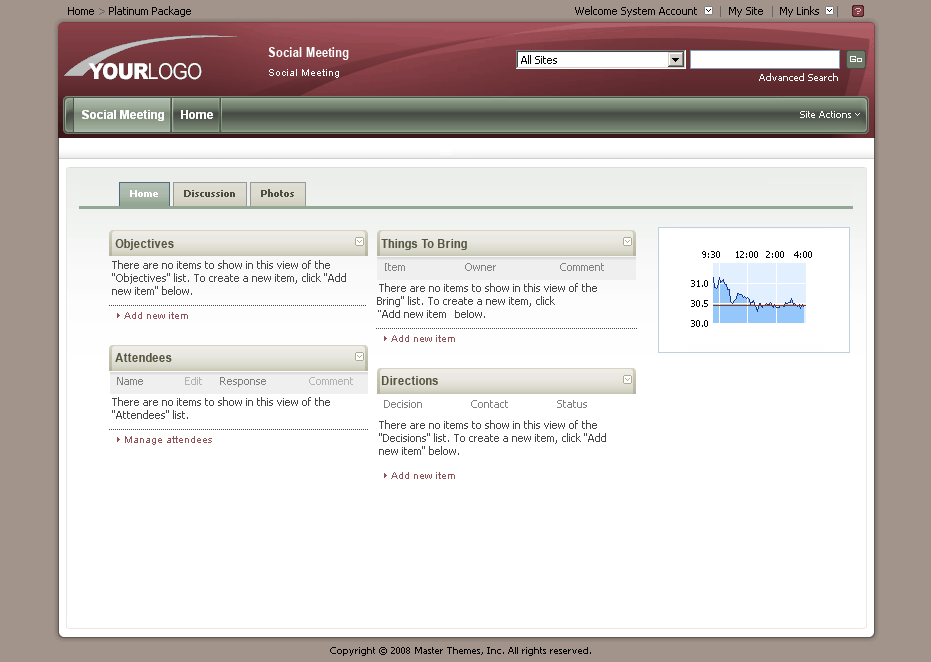
Task: Click Add new item under Objectives
Action: click(156, 316)
